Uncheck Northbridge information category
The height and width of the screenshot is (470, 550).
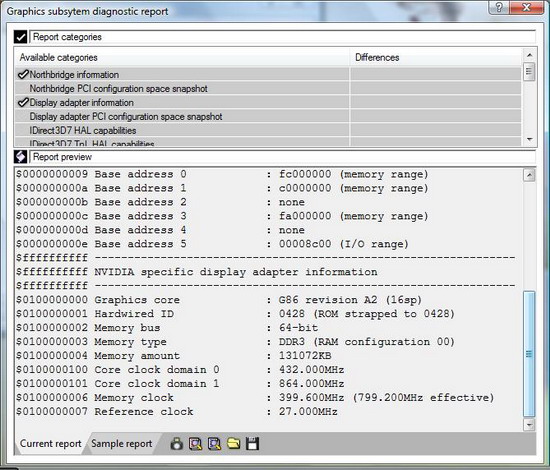[23, 74]
